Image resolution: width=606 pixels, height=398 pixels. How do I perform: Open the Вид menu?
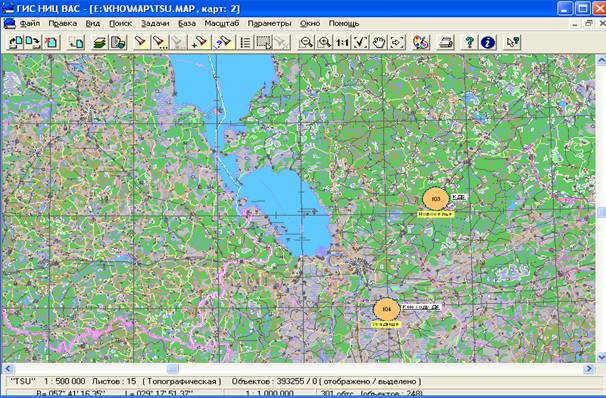93,24
